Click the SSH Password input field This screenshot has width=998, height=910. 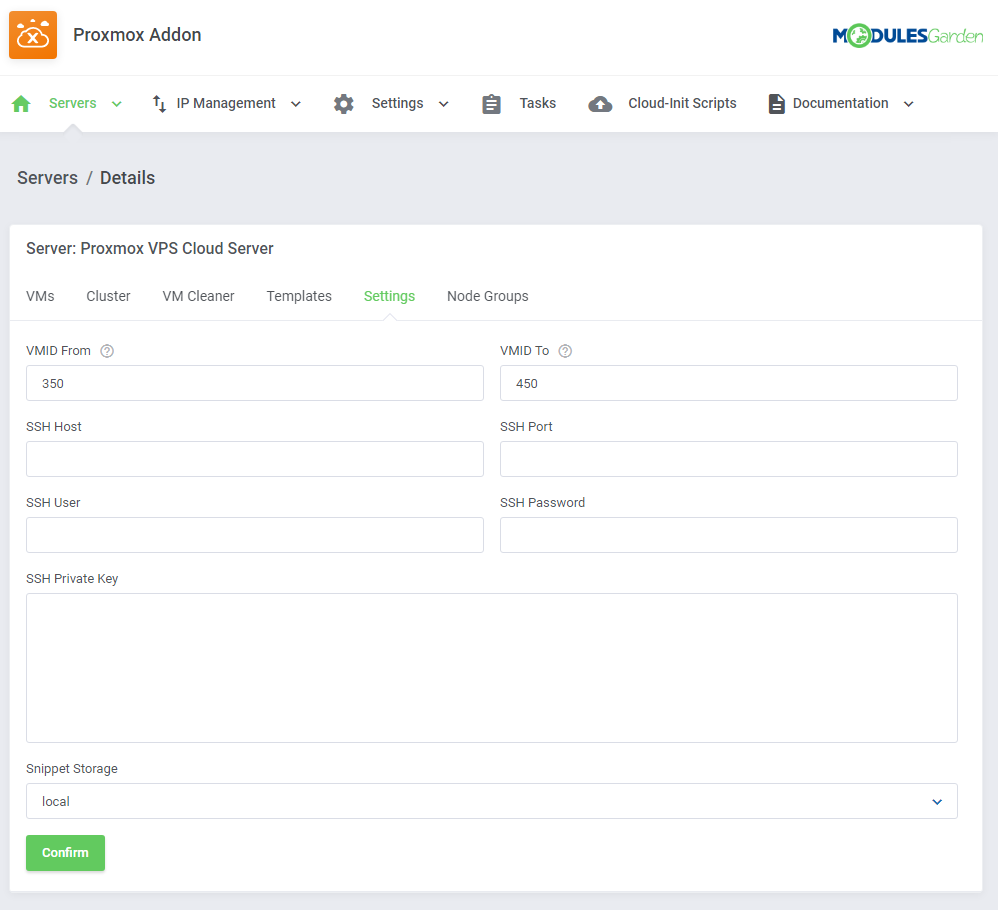729,535
